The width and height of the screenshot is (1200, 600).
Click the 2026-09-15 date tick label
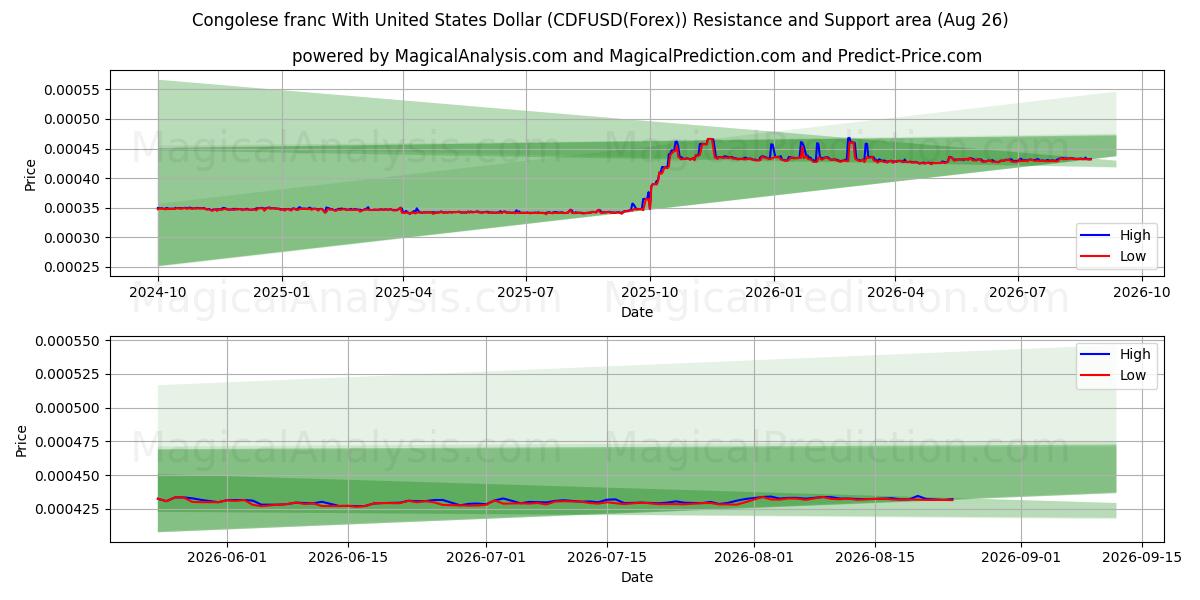point(1143,557)
